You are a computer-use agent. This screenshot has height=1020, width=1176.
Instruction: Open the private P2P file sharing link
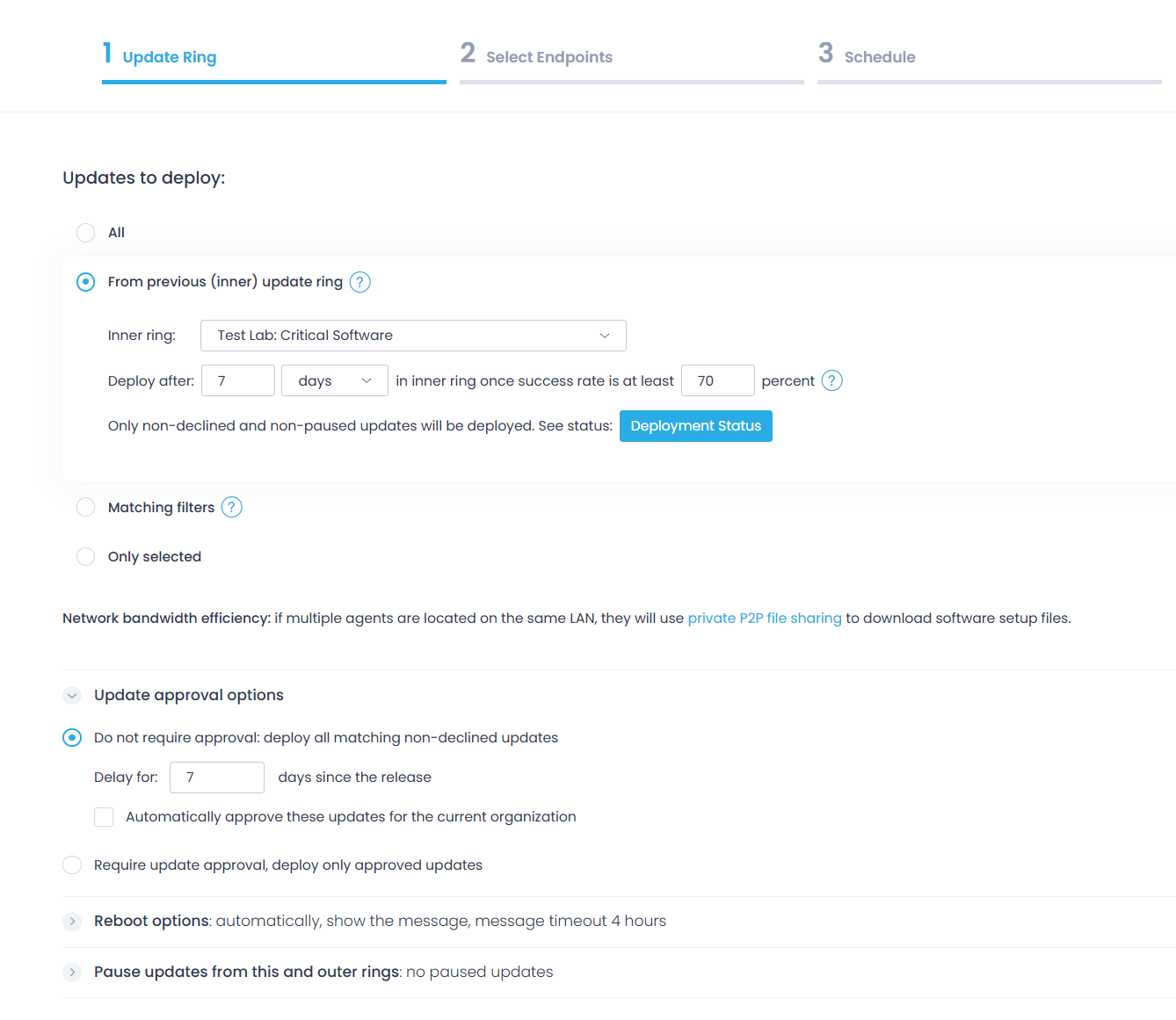pos(765,619)
